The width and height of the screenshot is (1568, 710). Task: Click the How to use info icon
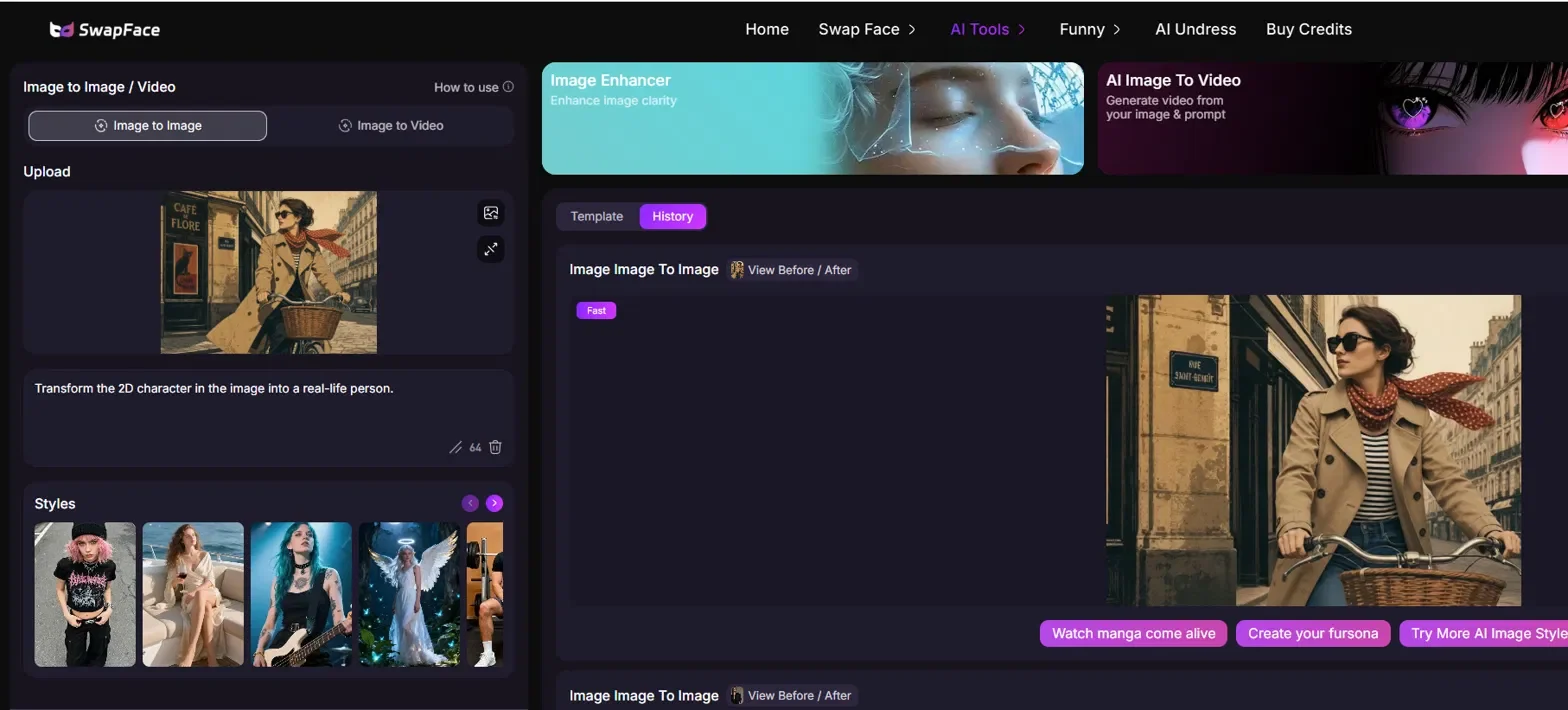coord(508,87)
